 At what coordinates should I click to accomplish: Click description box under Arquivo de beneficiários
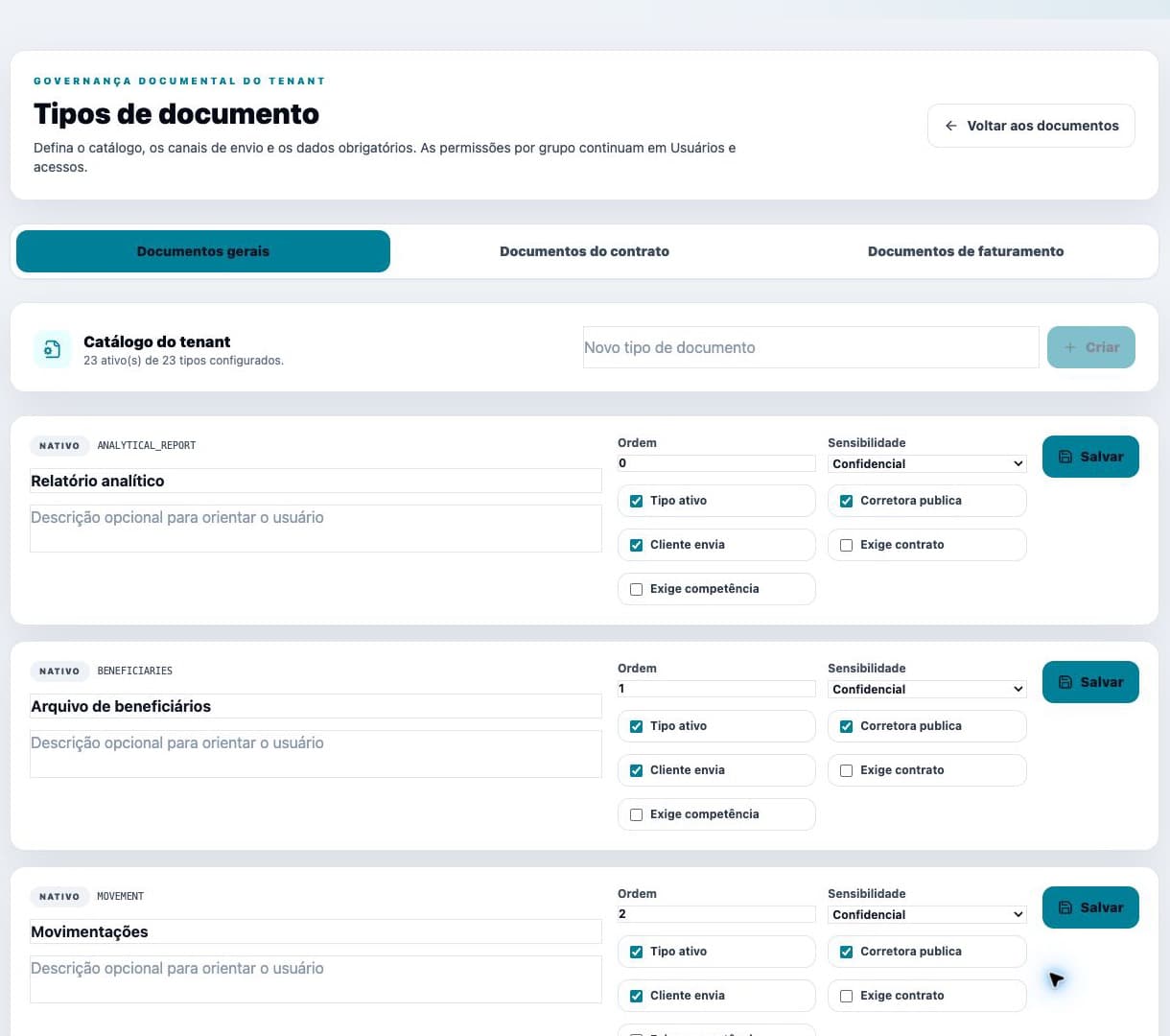tap(316, 754)
